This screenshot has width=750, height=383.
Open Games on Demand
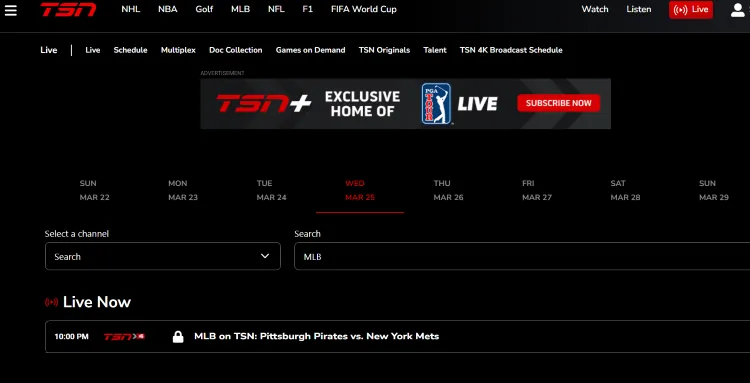[310, 50]
